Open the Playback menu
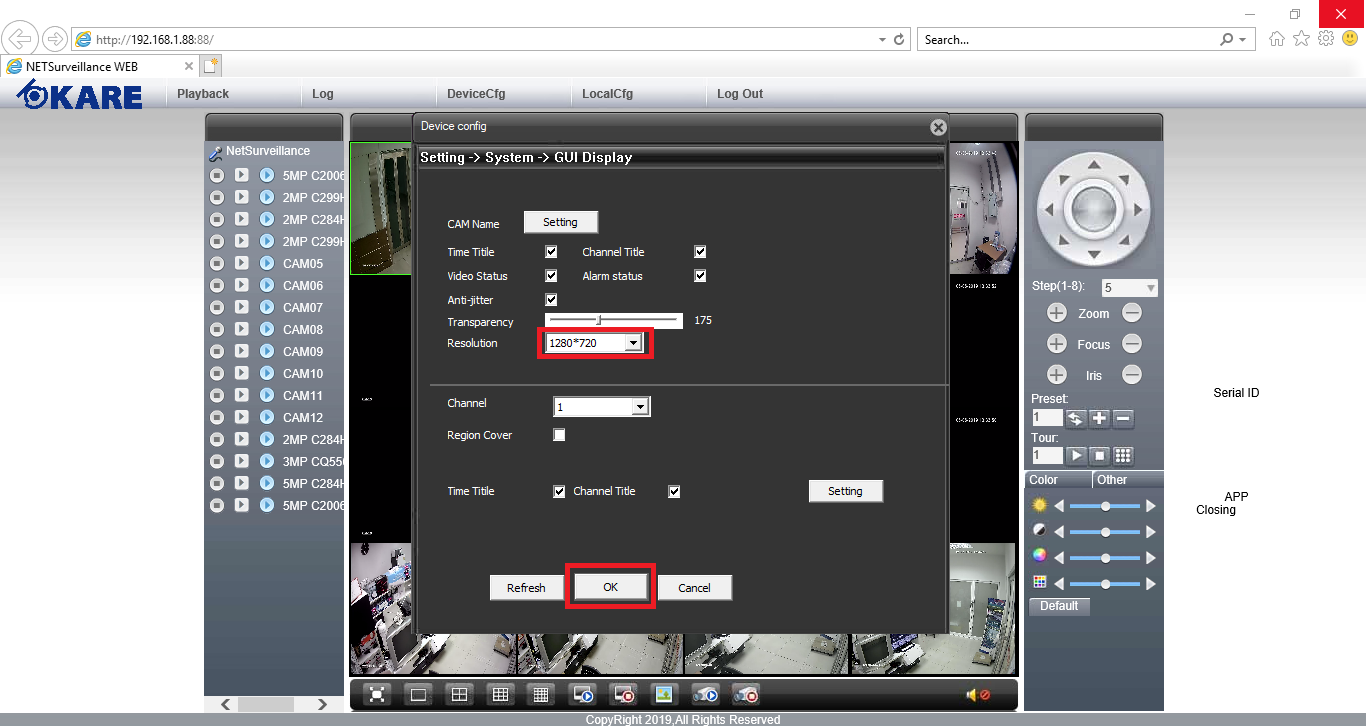1366x728 pixels. [203, 94]
